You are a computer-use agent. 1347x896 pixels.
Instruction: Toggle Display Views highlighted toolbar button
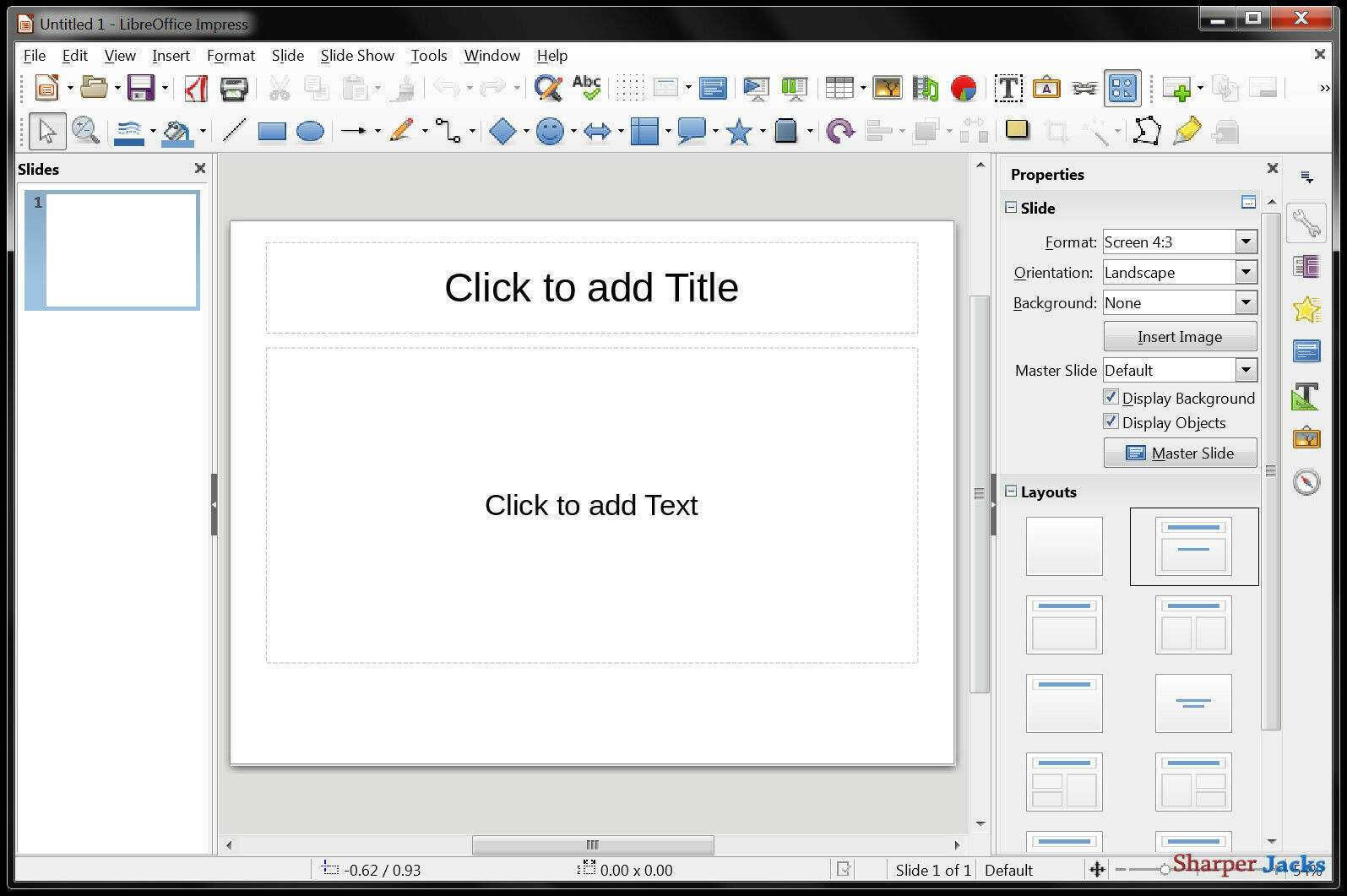(1122, 88)
